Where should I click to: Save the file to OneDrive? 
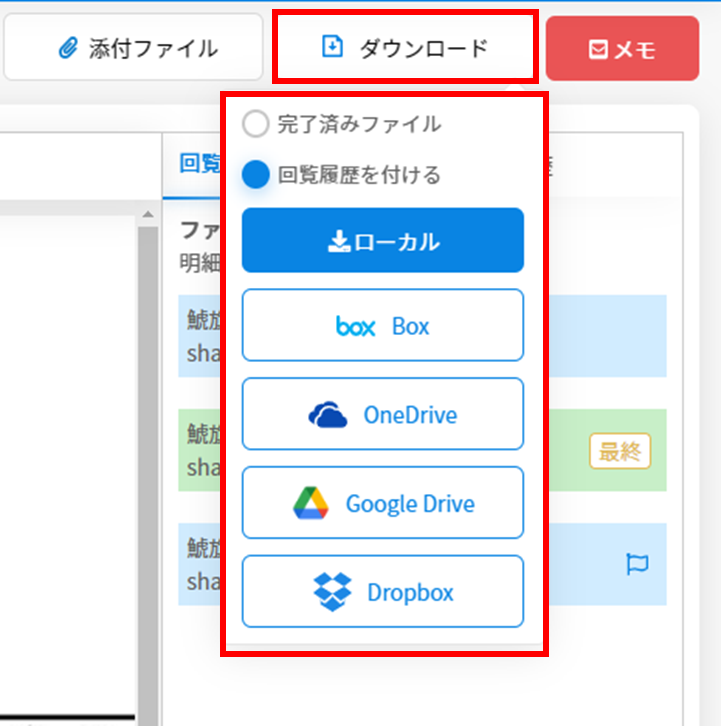coord(383,414)
